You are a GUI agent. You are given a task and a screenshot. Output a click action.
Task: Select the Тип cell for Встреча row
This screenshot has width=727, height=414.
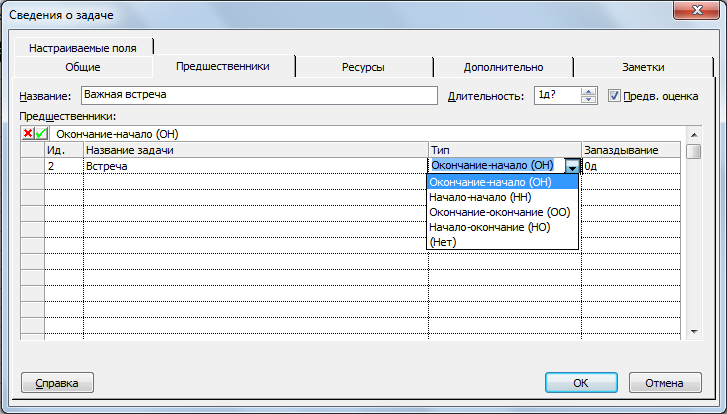[x=496, y=166]
